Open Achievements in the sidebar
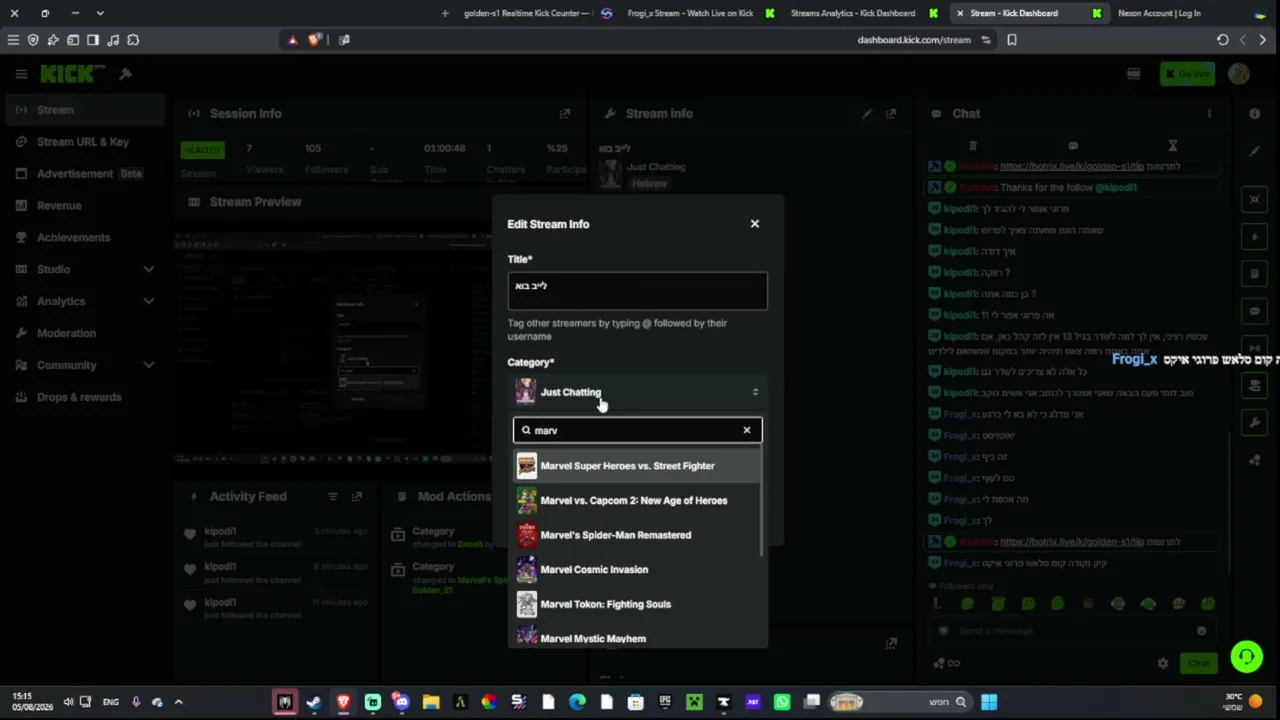Viewport: 1280px width, 720px height. click(x=83, y=238)
